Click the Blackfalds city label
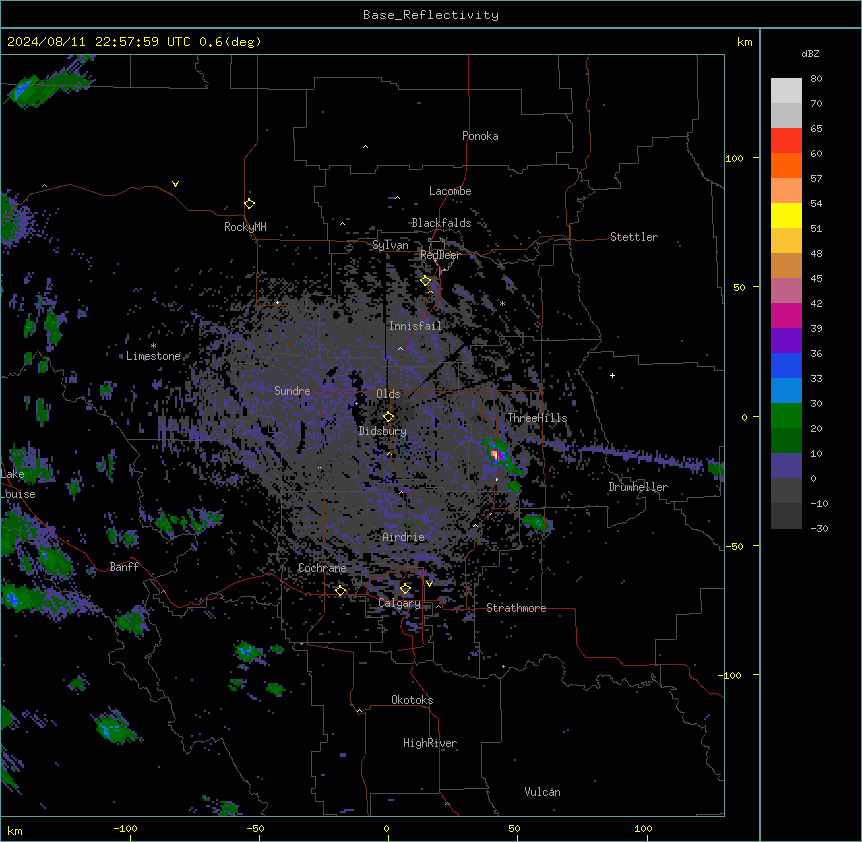Screen dimensions: 862x842 click(441, 223)
